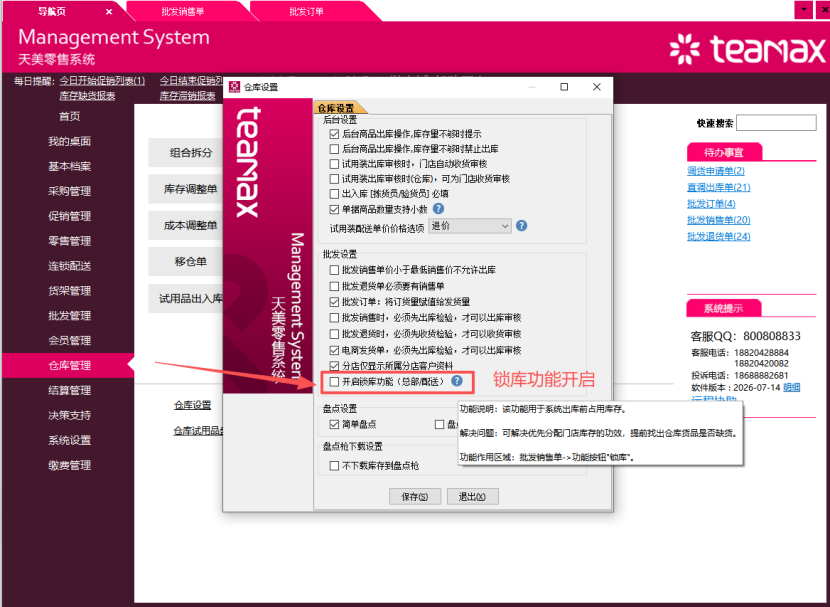Screen dimensions: 830x607
Task: Click help icon beside 开启锁库功能
Action: pos(457,381)
